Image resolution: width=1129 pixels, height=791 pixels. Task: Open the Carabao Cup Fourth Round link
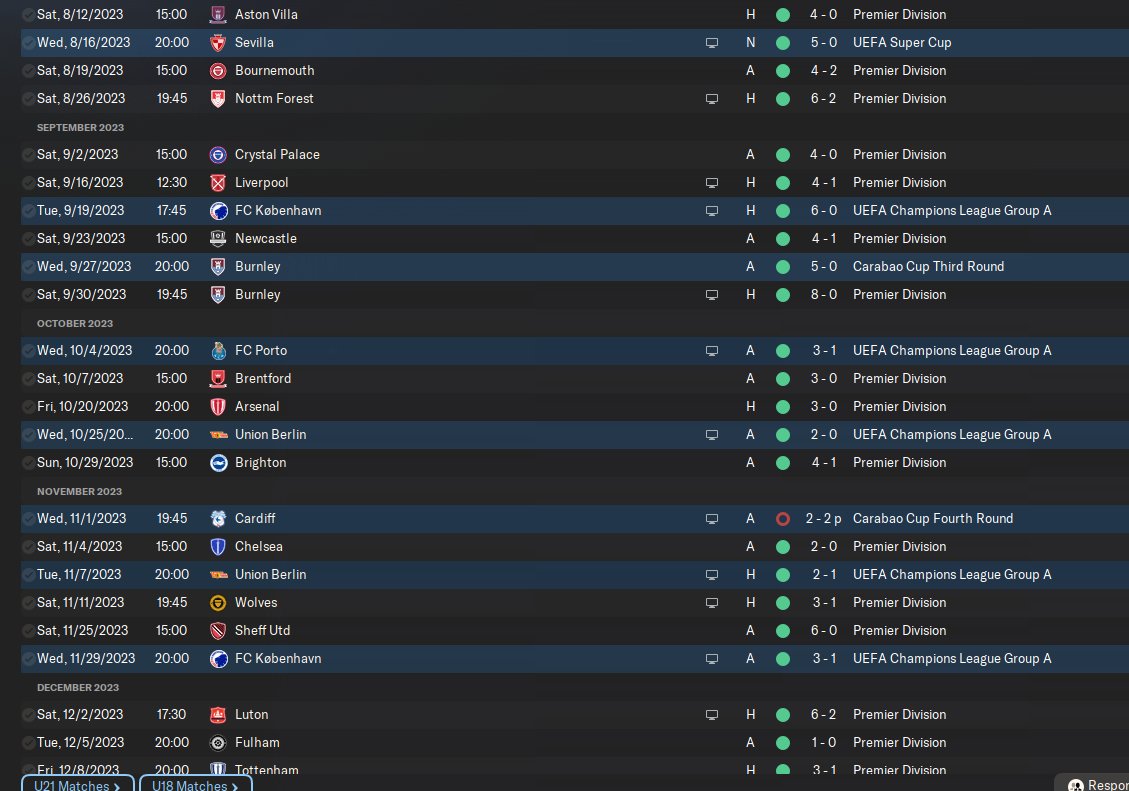pos(932,519)
